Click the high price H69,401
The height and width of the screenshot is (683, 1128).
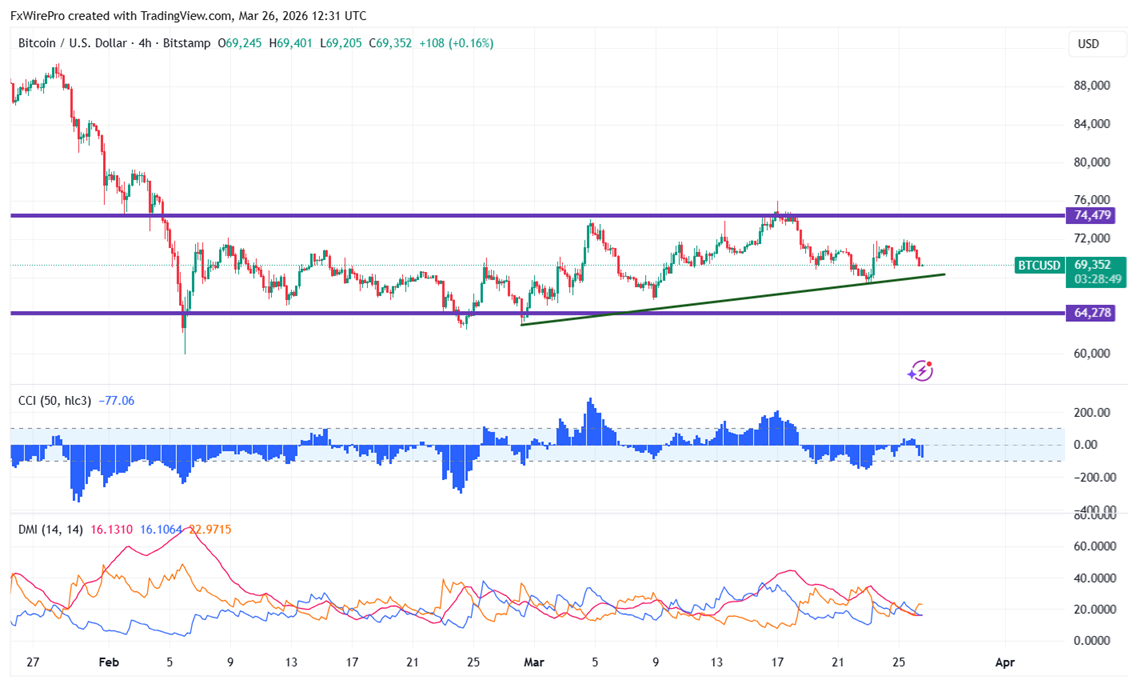coord(291,43)
